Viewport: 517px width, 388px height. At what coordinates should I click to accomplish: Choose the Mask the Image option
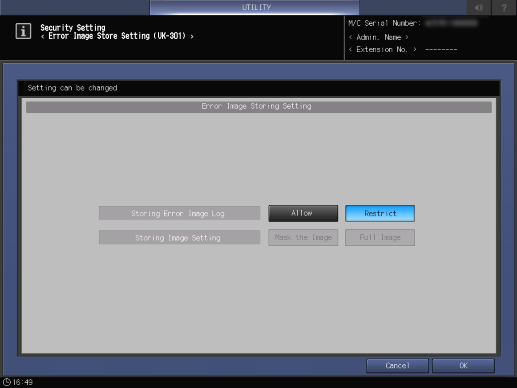pyautogui.click(x=303, y=237)
